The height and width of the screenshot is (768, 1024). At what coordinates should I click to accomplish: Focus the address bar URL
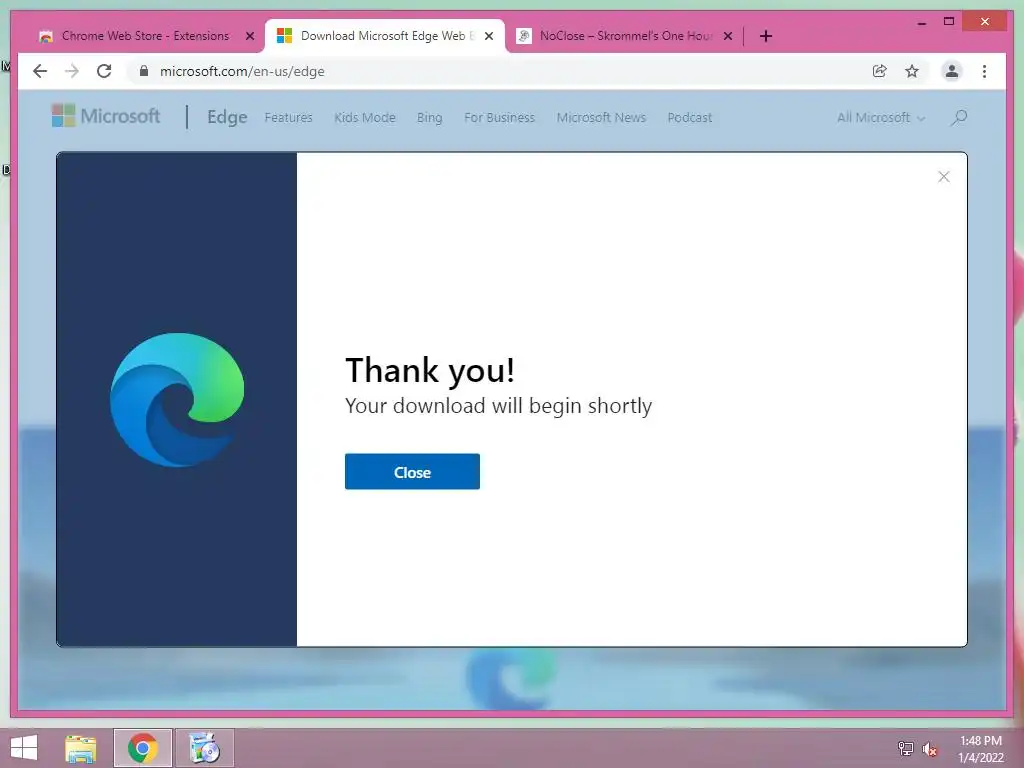click(242, 71)
